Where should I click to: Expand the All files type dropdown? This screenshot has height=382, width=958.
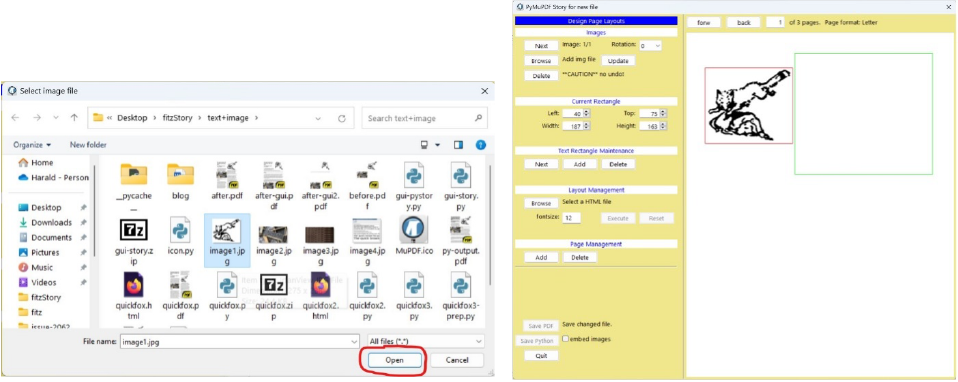click(426, 342)
